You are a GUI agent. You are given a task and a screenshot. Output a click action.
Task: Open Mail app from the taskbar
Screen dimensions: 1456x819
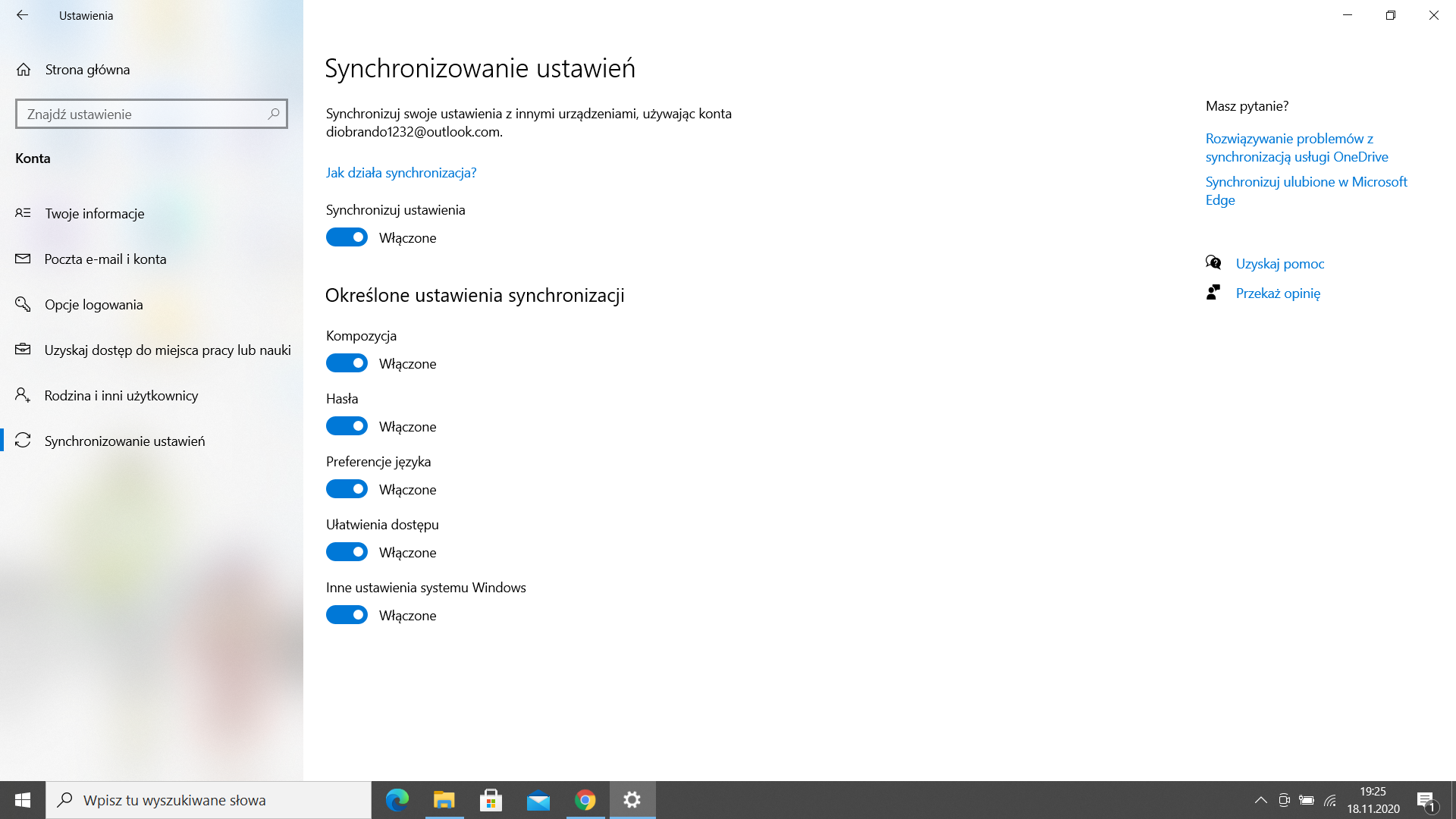pyautogui.click(x=538, y=800)
